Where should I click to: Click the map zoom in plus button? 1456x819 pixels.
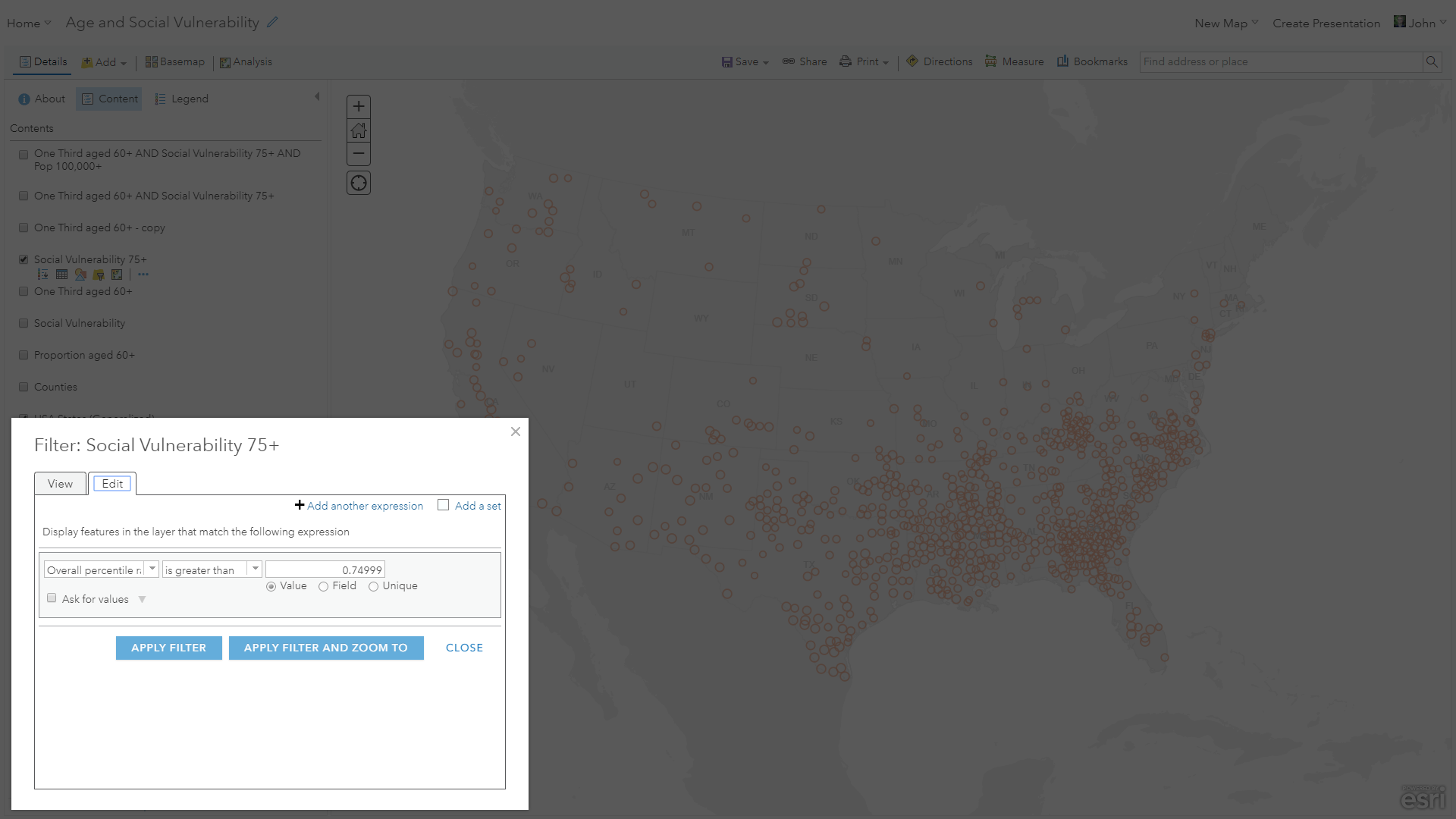pyautogui.click(x=359, y=107)
